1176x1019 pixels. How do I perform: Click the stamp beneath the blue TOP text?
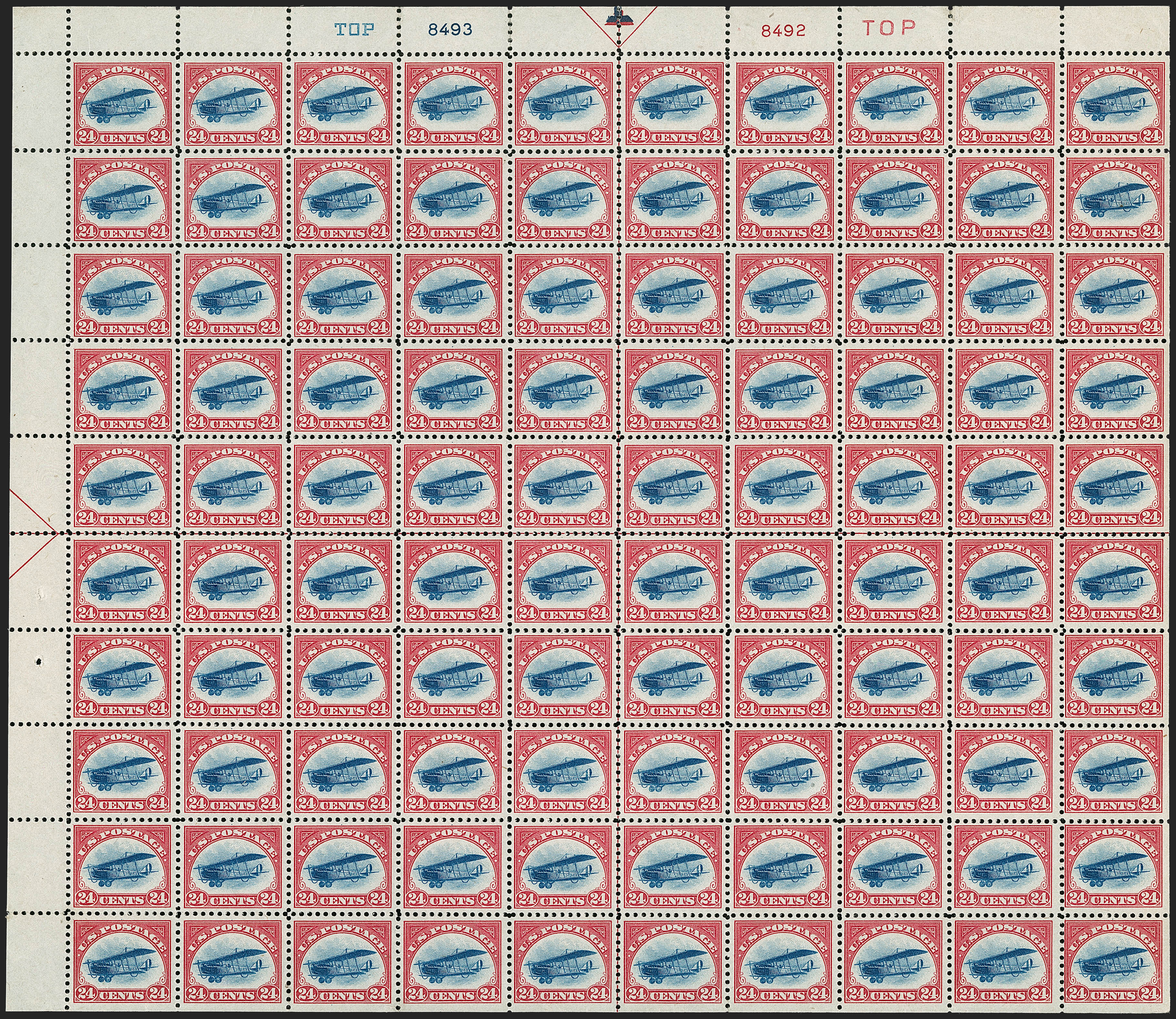pyautogui.click(x=343, y=104)
